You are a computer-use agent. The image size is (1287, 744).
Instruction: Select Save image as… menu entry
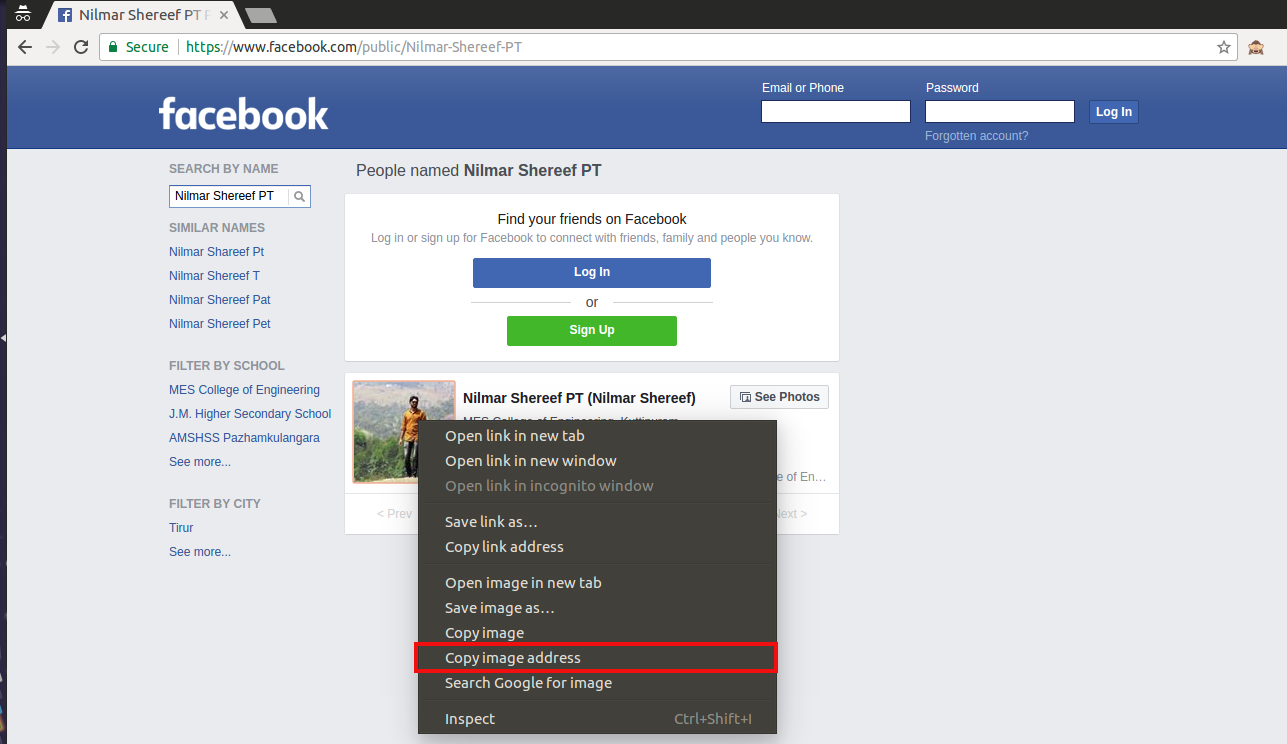(x=597, y=608)
